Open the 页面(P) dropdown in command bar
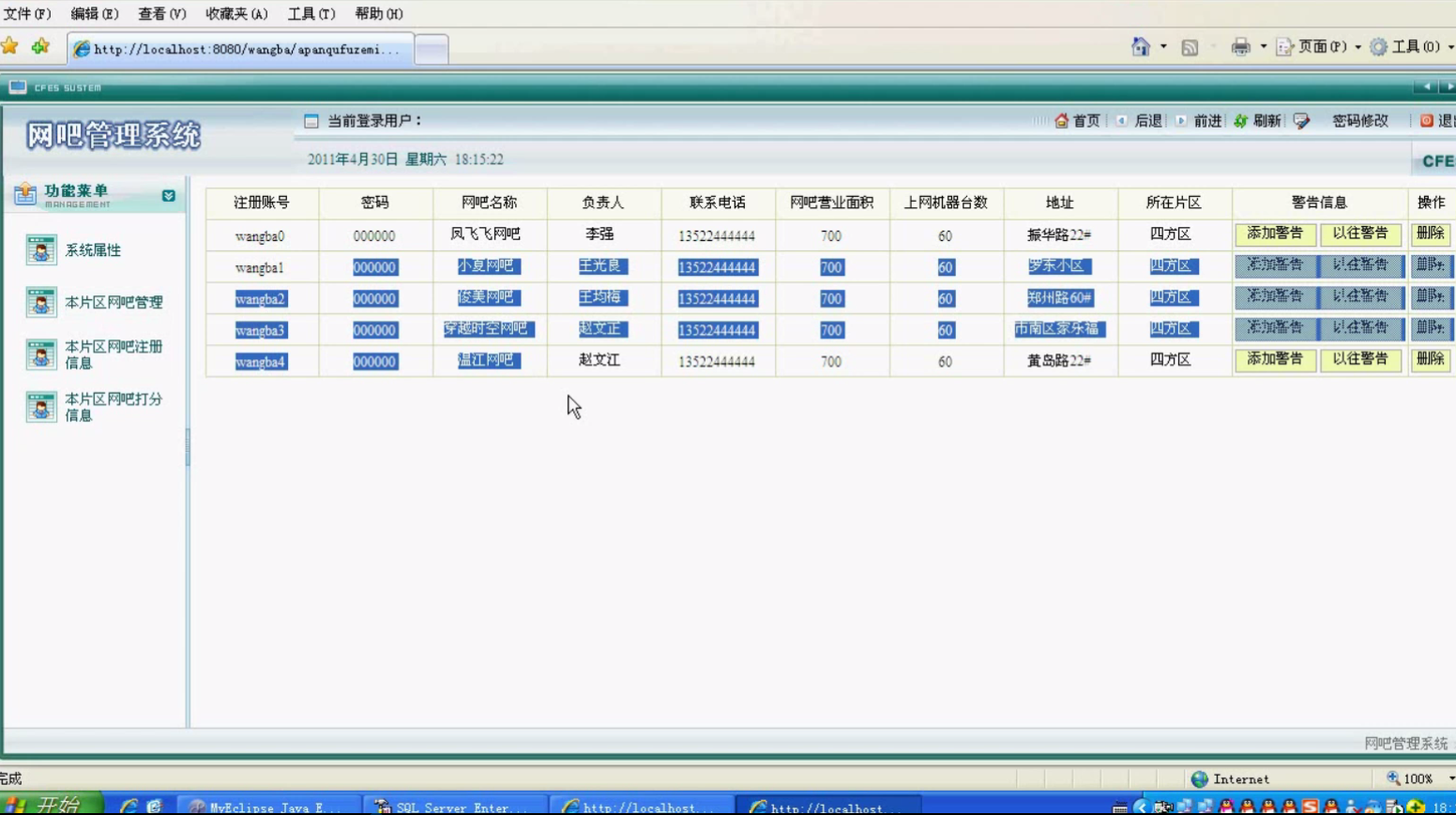 [x=1319, y=47]
